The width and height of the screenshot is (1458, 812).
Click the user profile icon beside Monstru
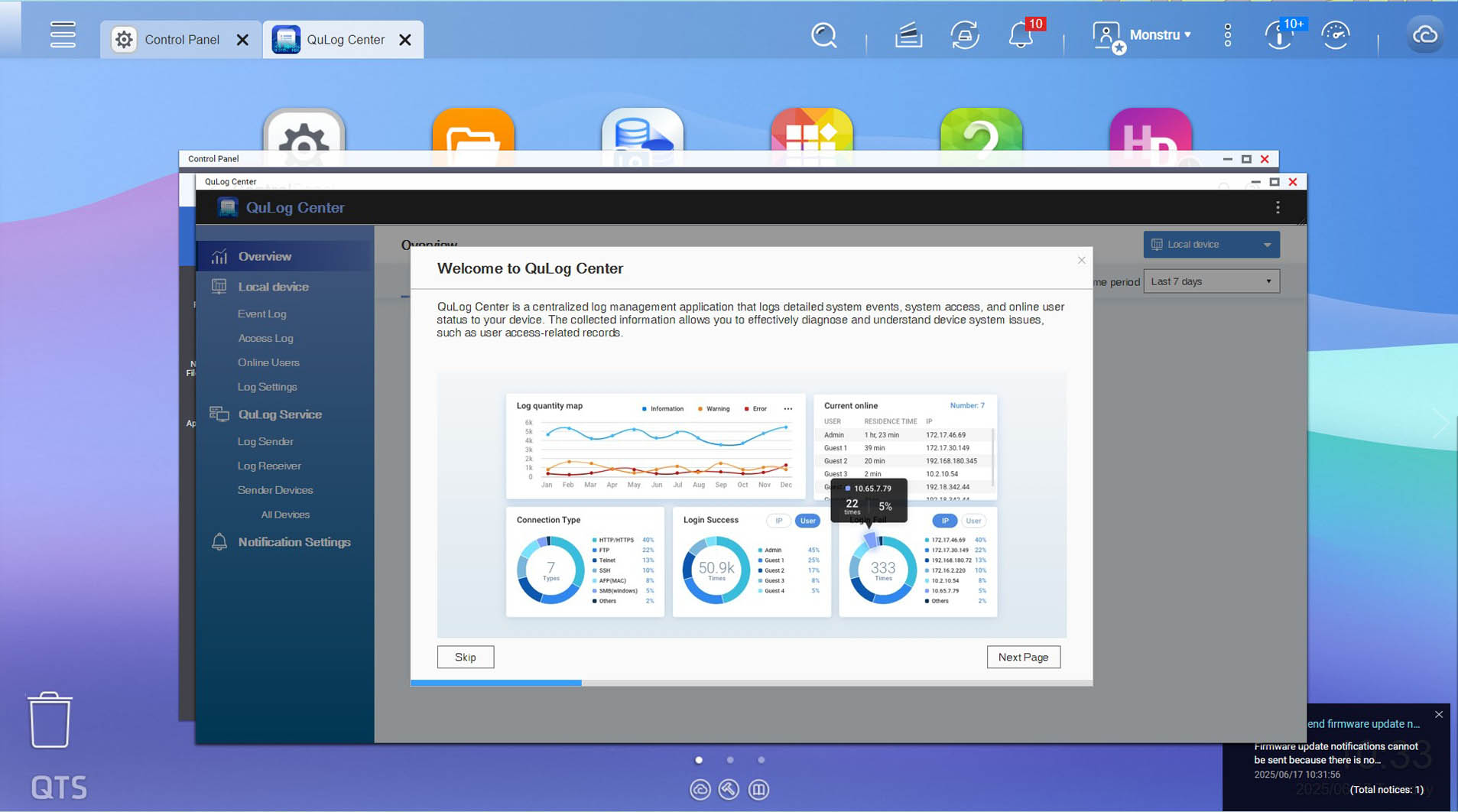tap(1108, 37)
